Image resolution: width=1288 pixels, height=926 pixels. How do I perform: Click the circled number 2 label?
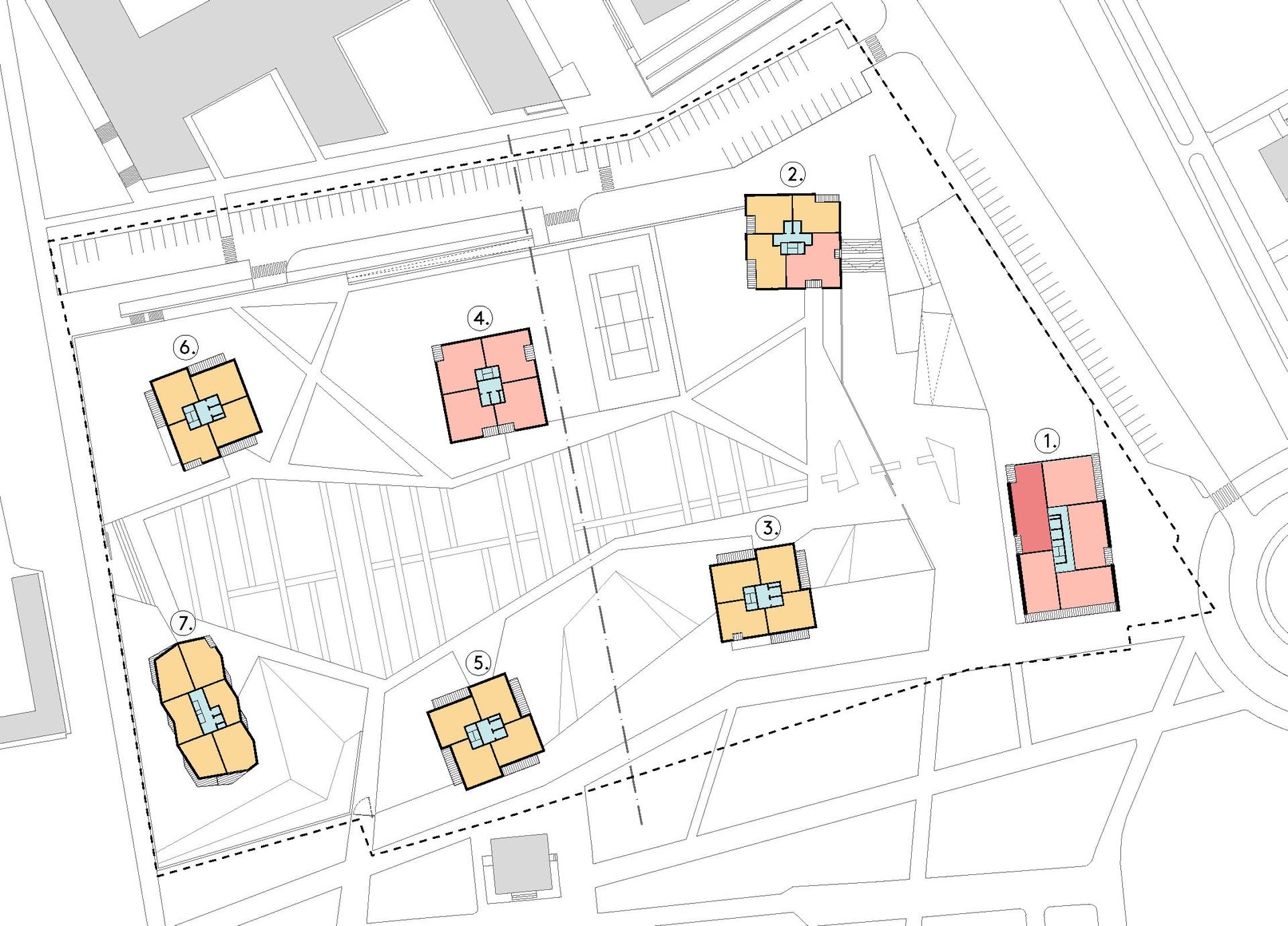794,175
